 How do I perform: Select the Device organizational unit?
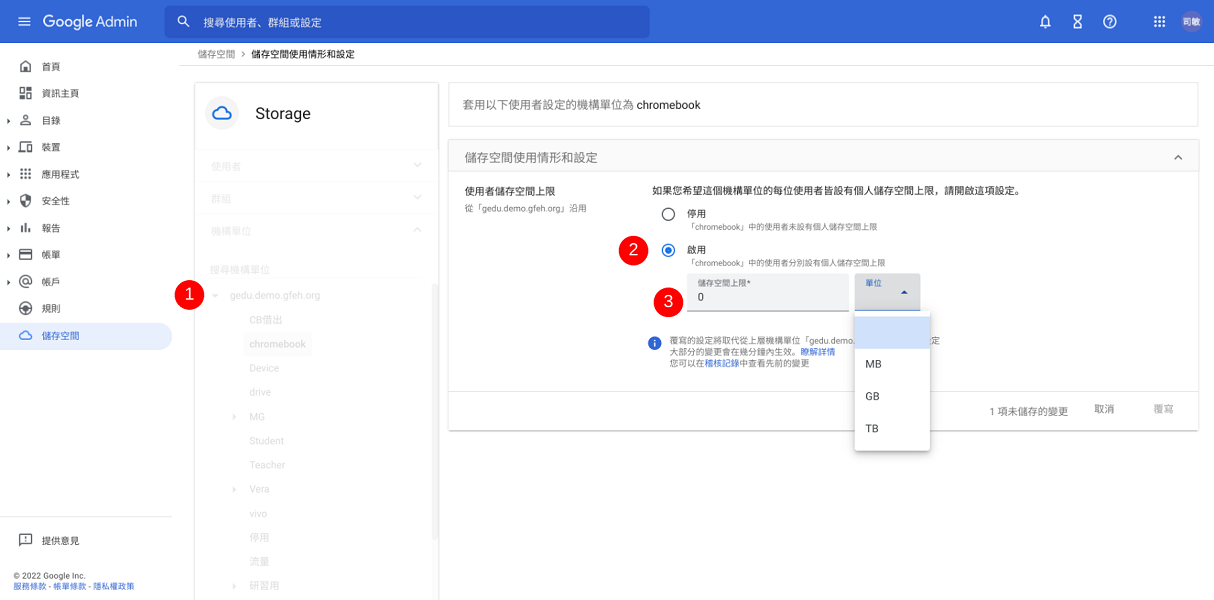[264, 368]
